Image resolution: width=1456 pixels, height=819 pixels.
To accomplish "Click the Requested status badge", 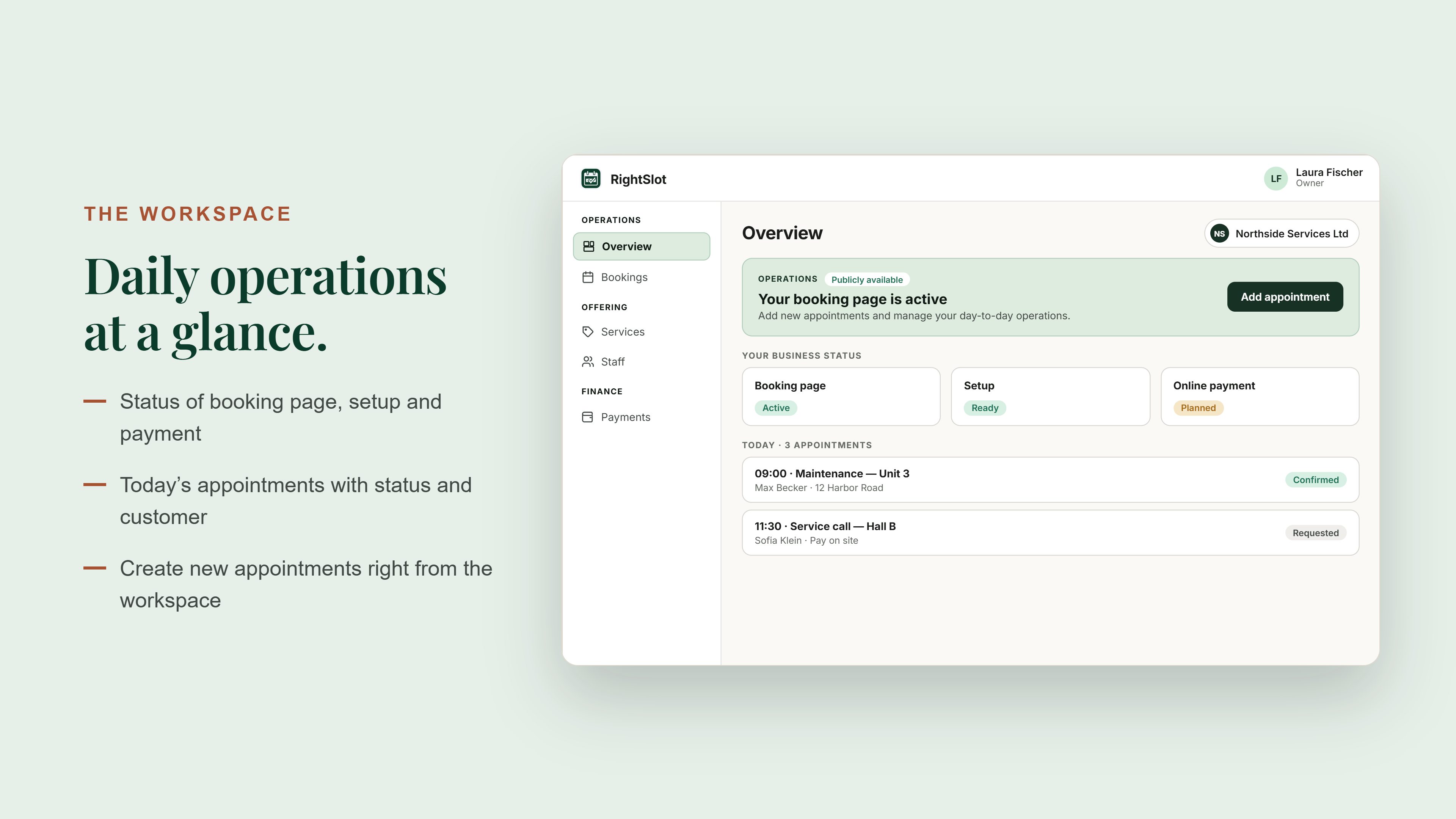I will tap(1315, 533).
